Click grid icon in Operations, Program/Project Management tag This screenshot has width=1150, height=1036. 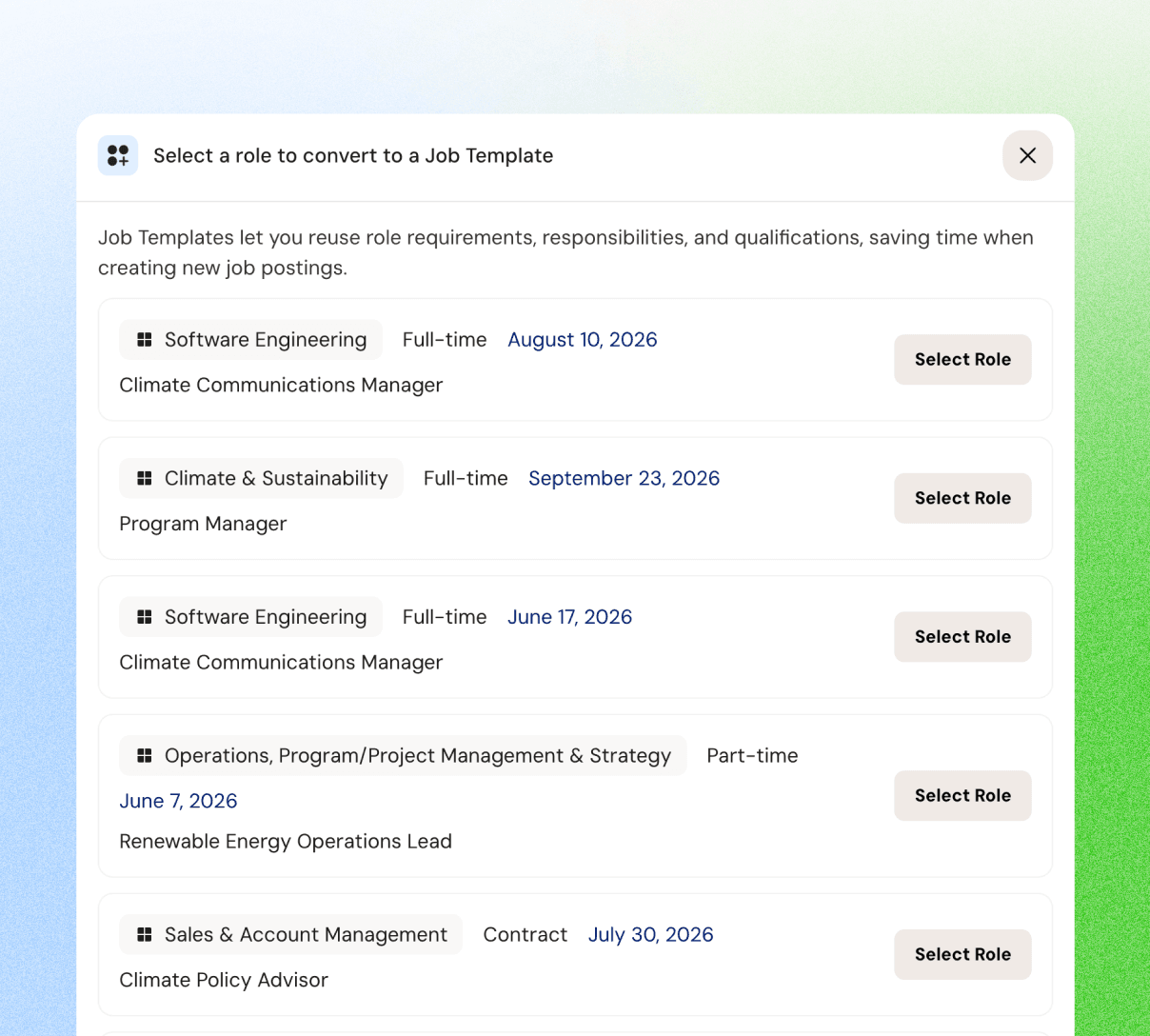click(145, 755)
